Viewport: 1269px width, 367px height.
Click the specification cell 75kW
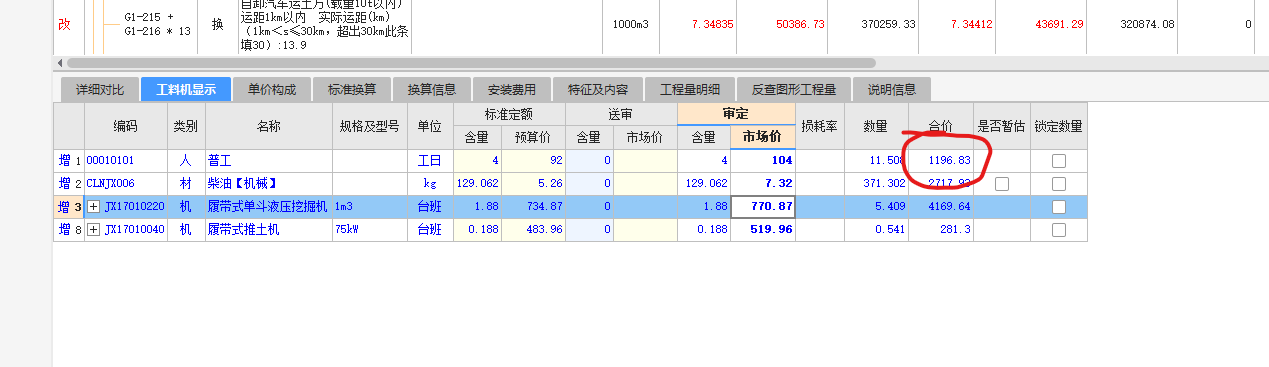pyautogui.click(x=369, y=229)
